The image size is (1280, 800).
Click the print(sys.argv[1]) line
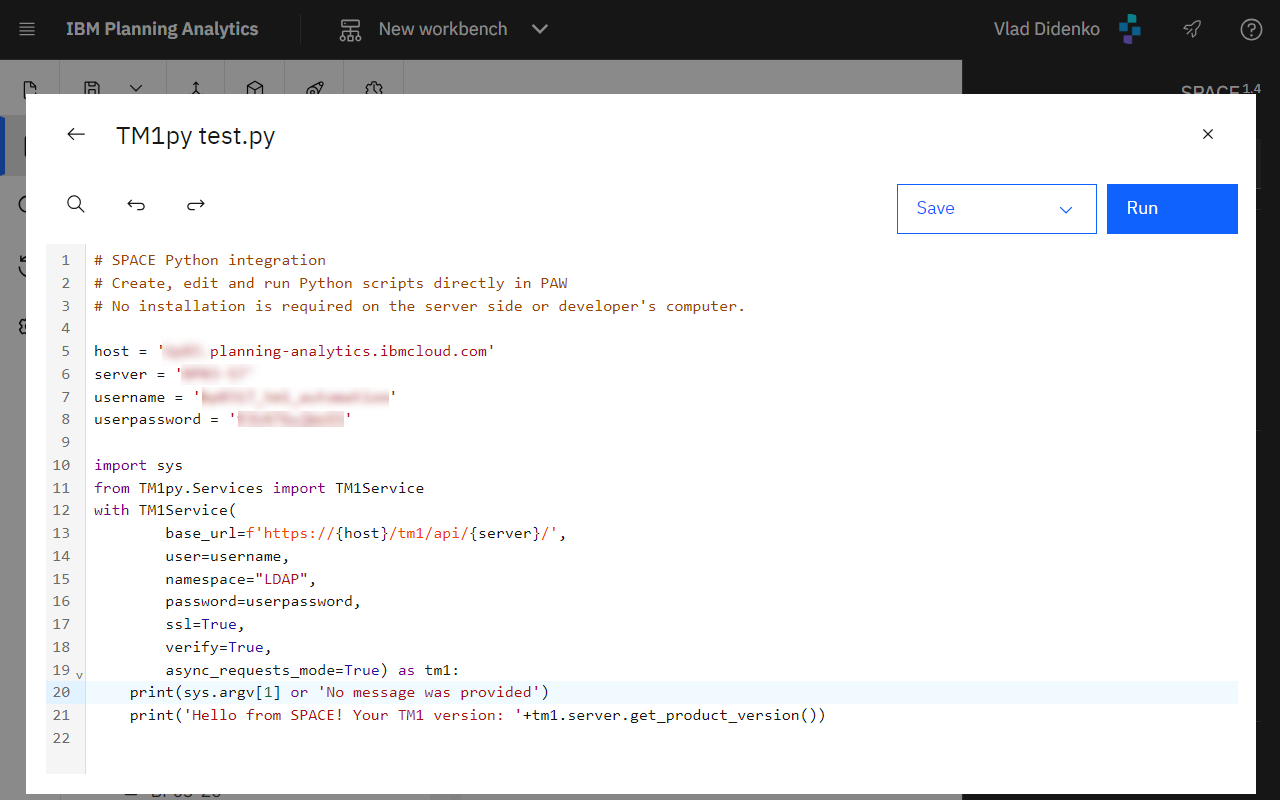point(339,692)
